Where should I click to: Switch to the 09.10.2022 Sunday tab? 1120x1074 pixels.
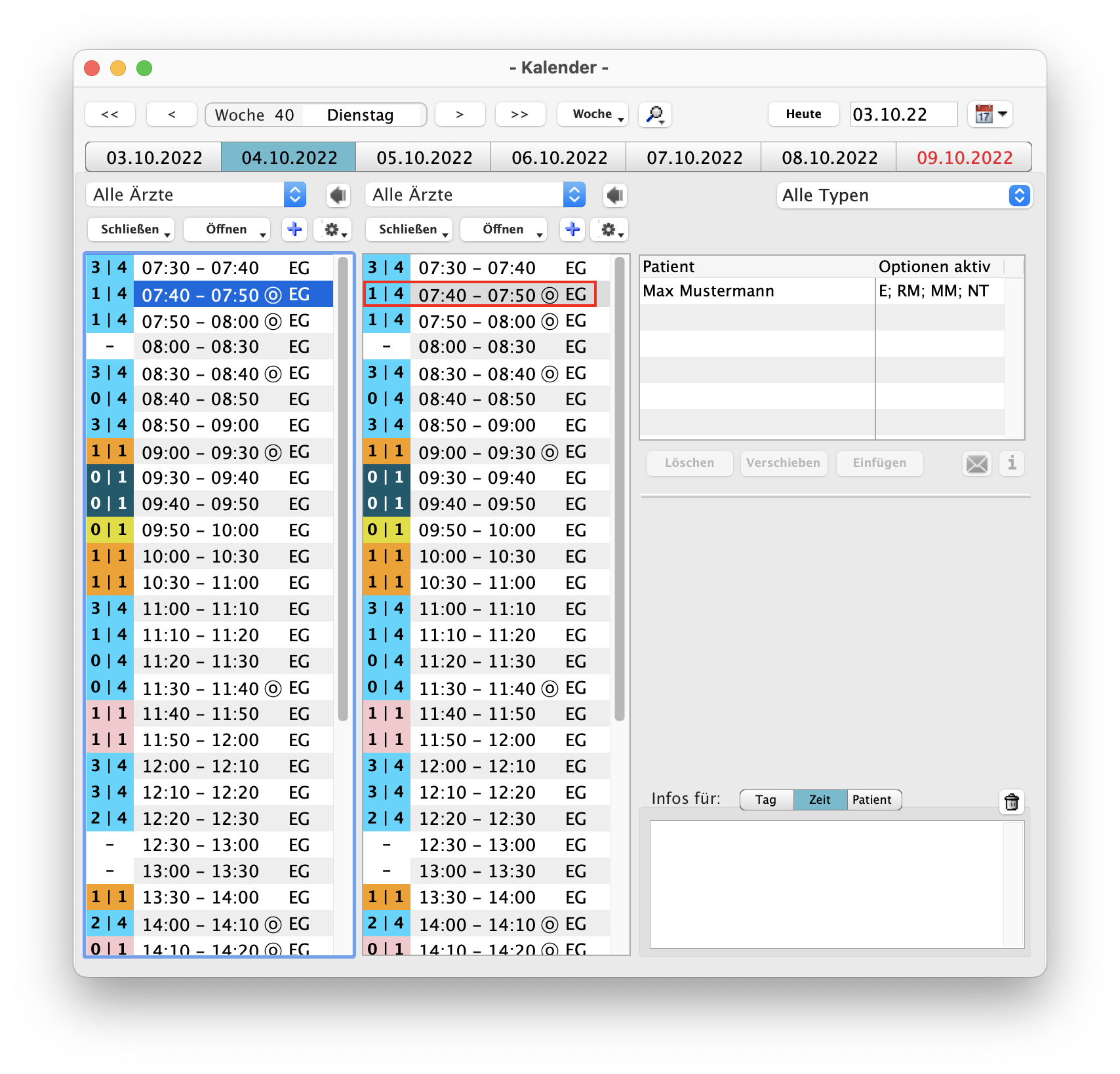[964, 158]
